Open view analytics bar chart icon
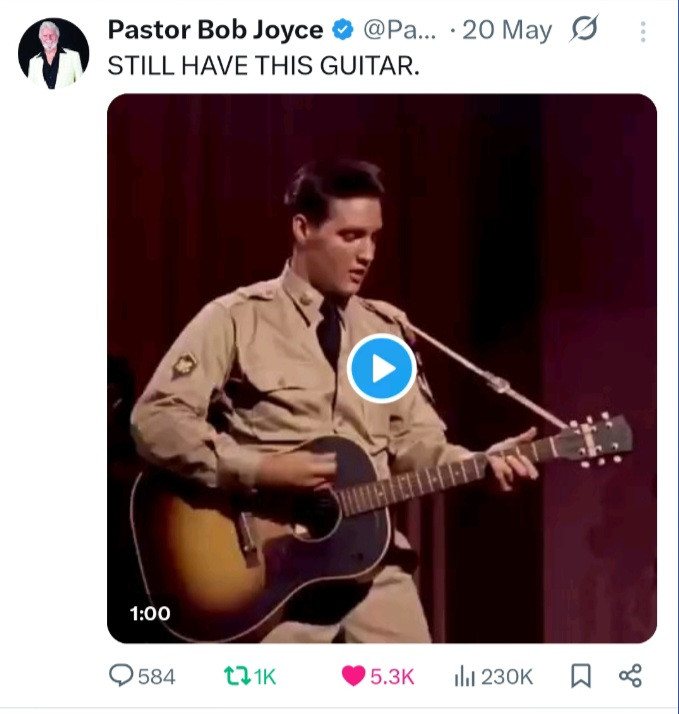This screenshot has width=679, height=714. coord(464,676)
